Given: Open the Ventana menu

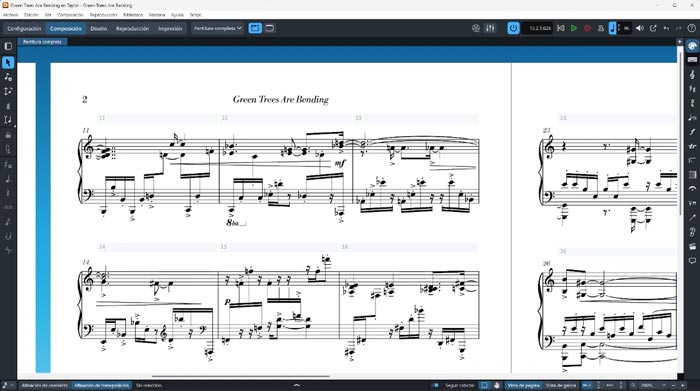Looking at the screenshot, I should coord(157,15).
